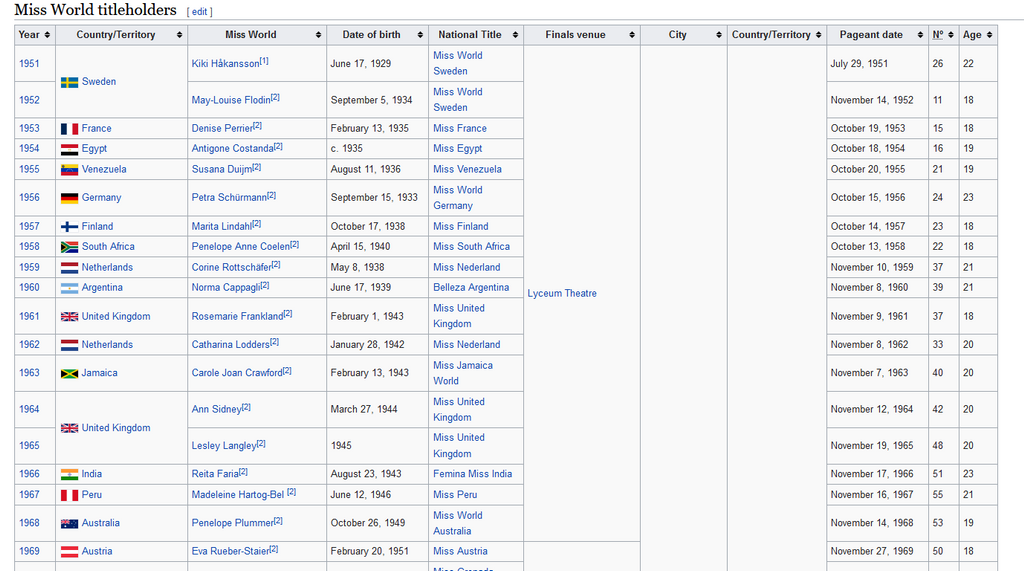Viewport: 1024px width, 571px height.
Task: Sort table by Year column arrows
Action: 47,35
